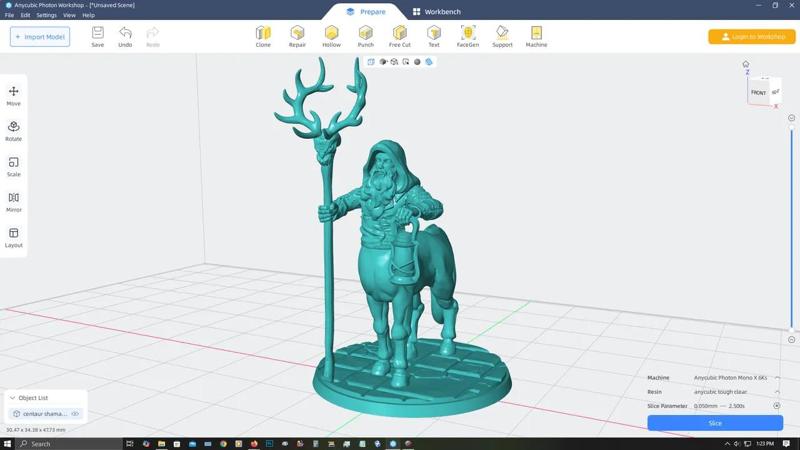This screenshot has height=450, width=800.
Task: Click the wireframe cube display icon
Action: pos(394,62)
